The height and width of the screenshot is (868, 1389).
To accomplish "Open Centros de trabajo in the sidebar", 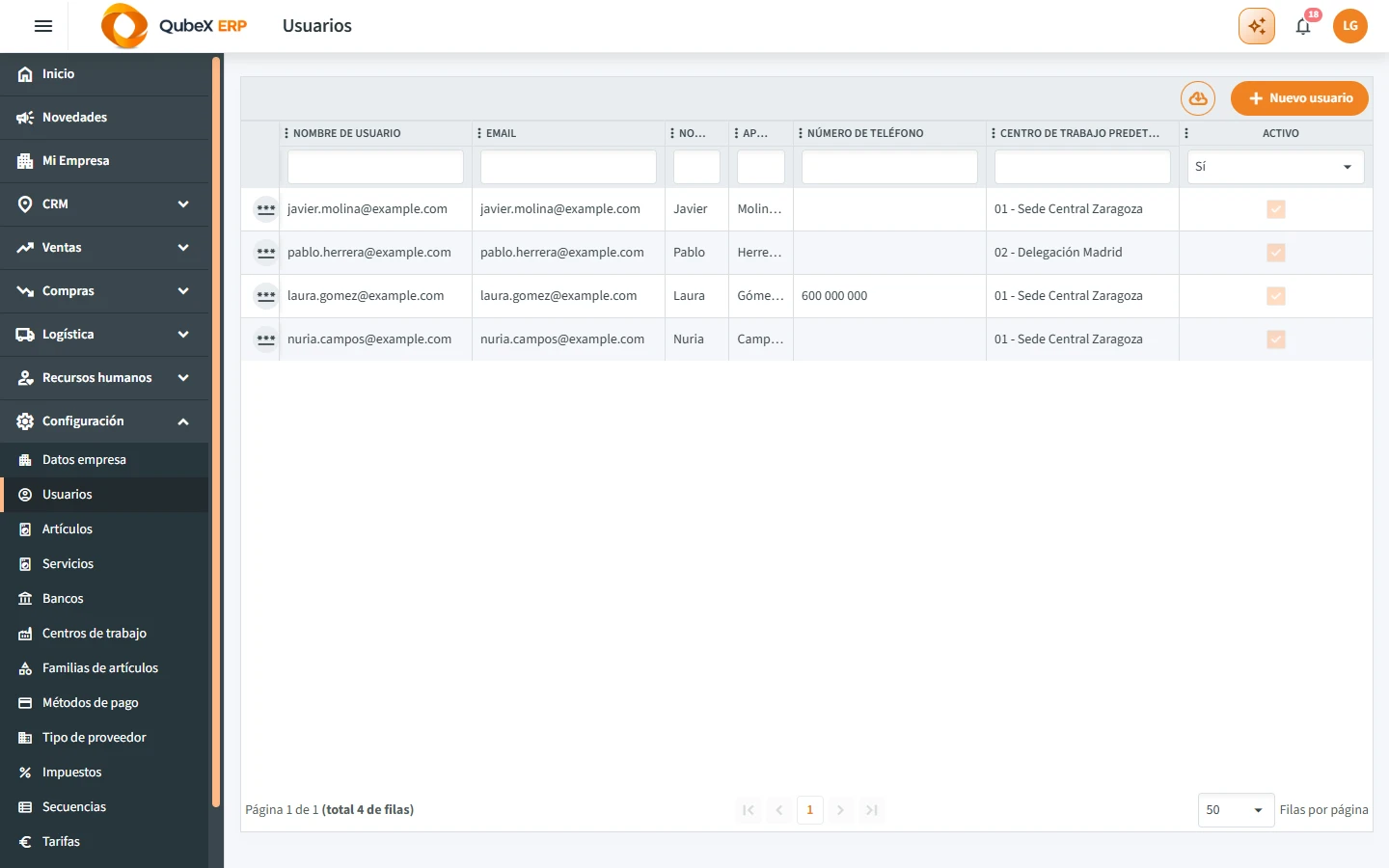I will click(104, 634).
